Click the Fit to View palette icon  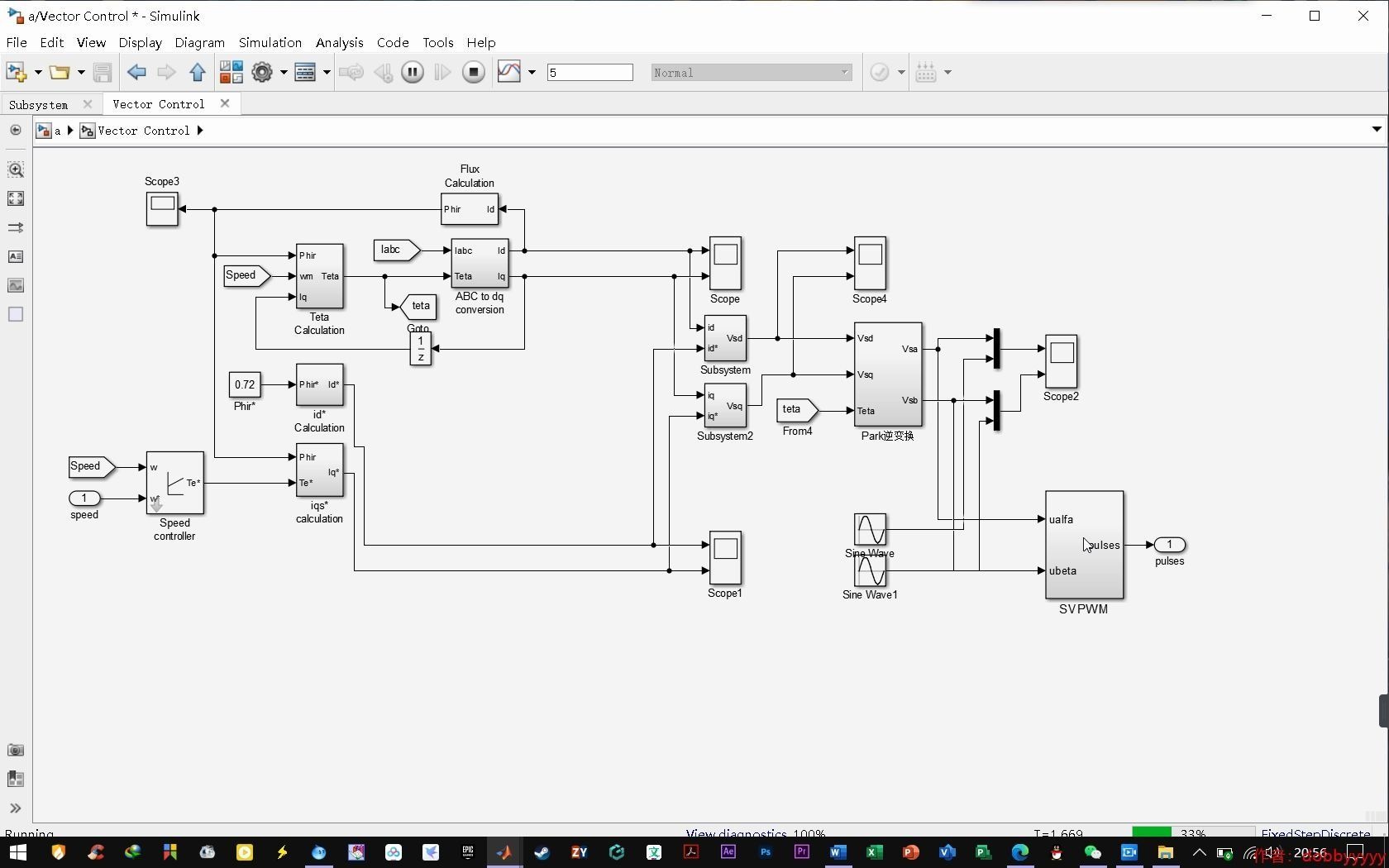point(16,198)
